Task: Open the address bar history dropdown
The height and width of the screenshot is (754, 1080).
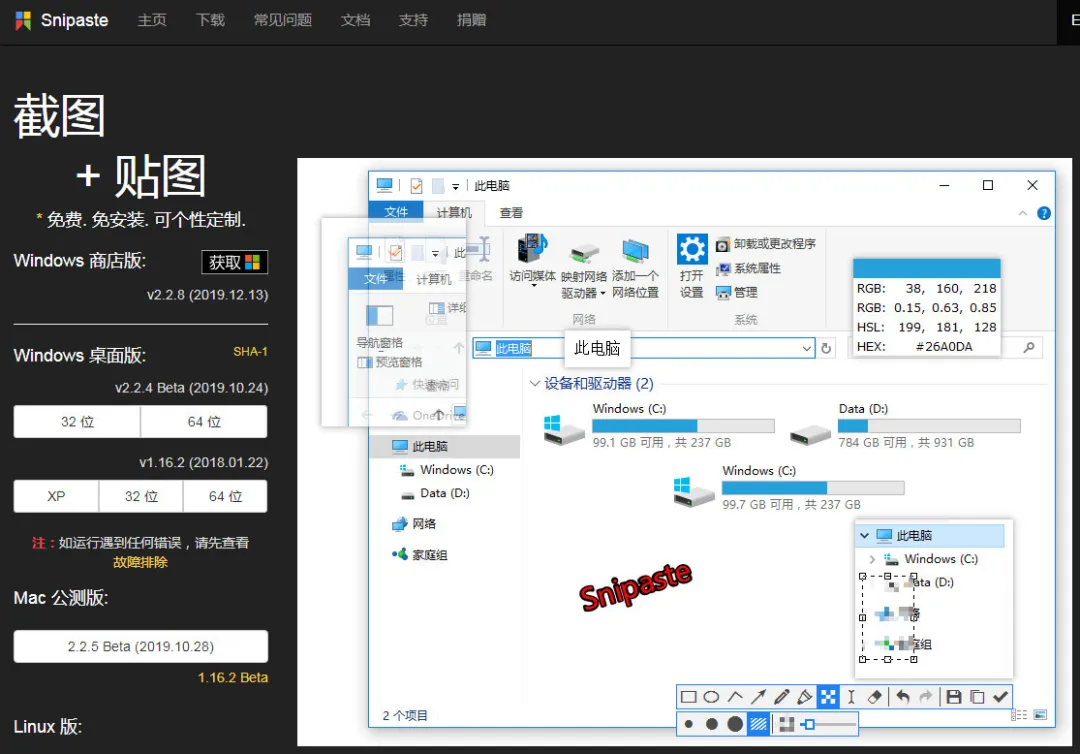Action: 807,348
